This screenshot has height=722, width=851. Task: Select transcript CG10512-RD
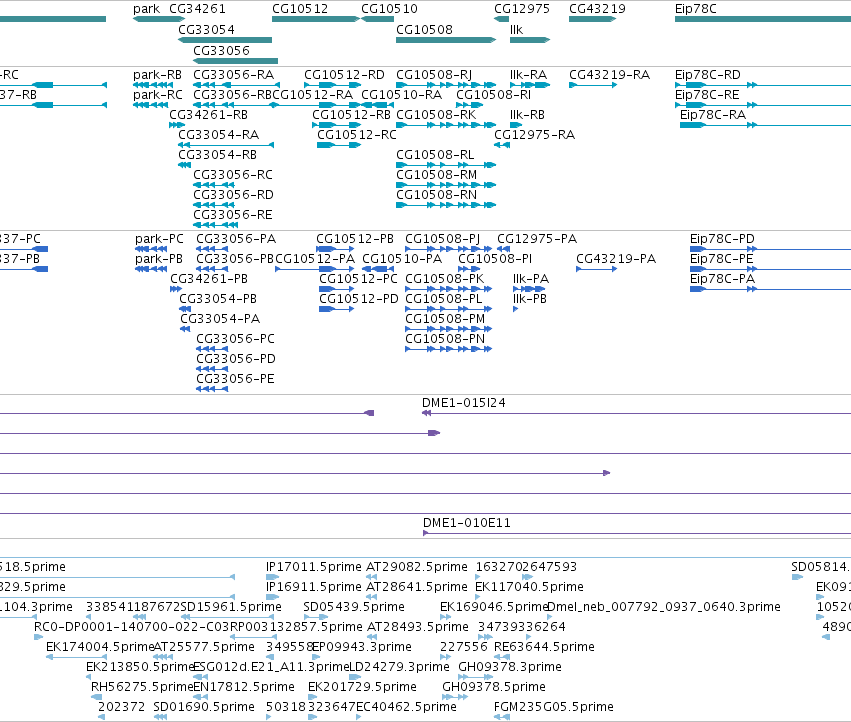[344, 74]
